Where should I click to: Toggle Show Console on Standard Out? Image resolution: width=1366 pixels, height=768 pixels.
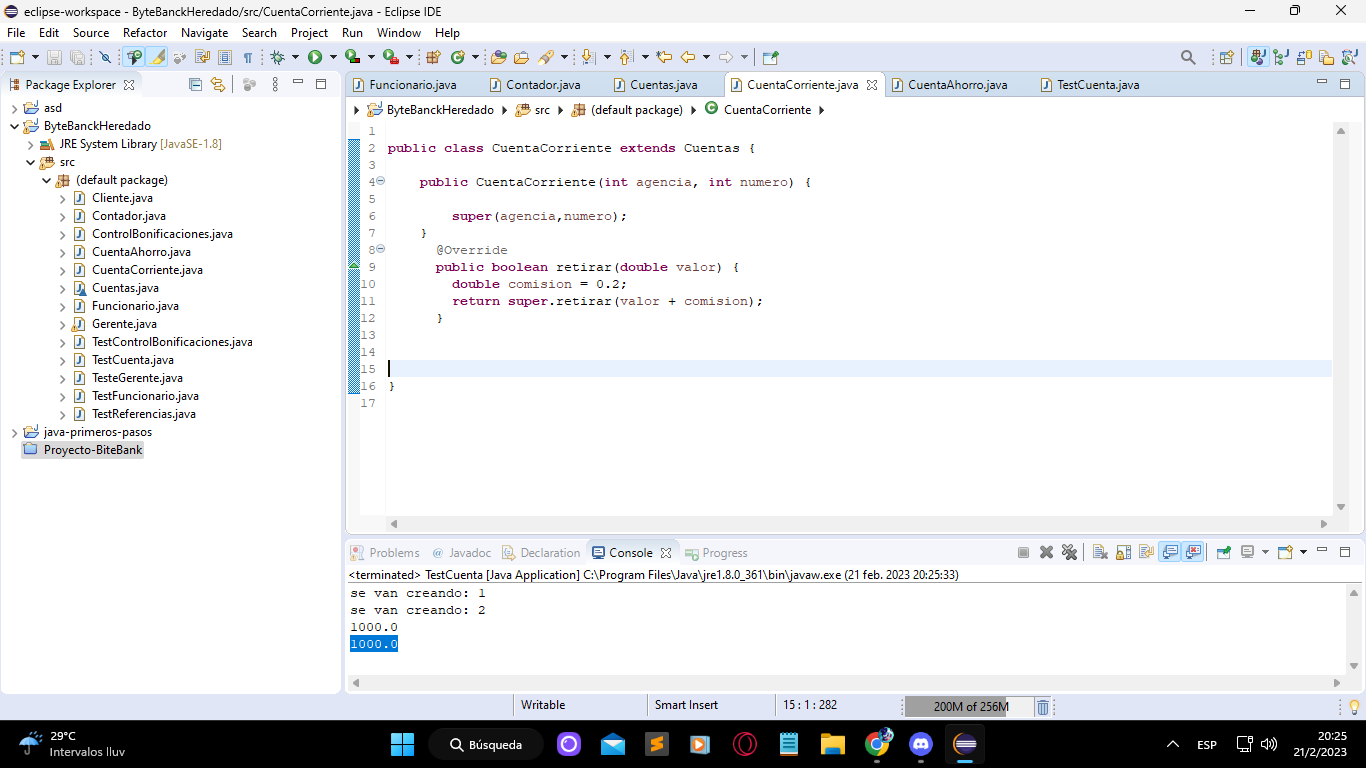(1170, 552)
